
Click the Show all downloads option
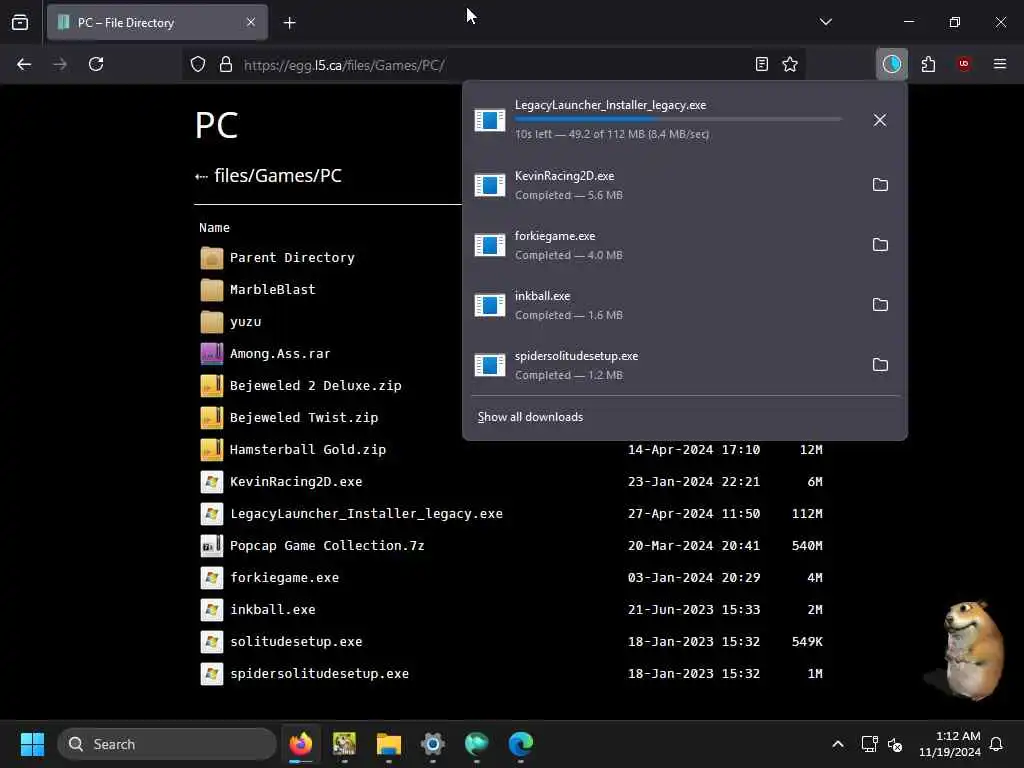tap(530, 417)
